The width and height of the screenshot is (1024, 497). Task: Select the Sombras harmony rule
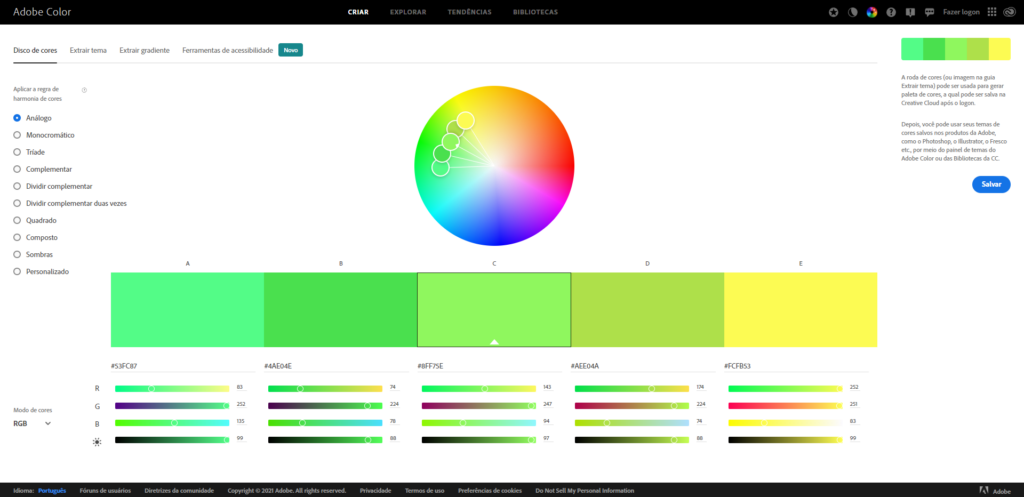pyautogui.click(x=33, y=254)
